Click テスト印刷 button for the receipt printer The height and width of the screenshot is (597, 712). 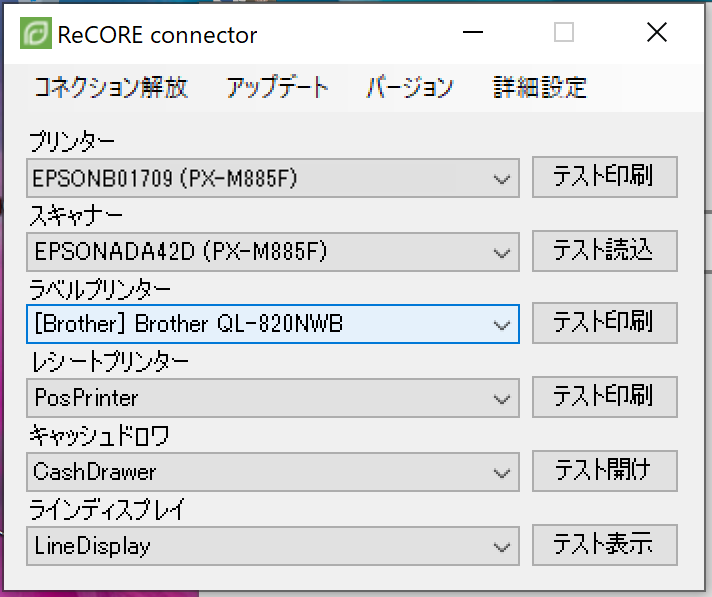605,397
